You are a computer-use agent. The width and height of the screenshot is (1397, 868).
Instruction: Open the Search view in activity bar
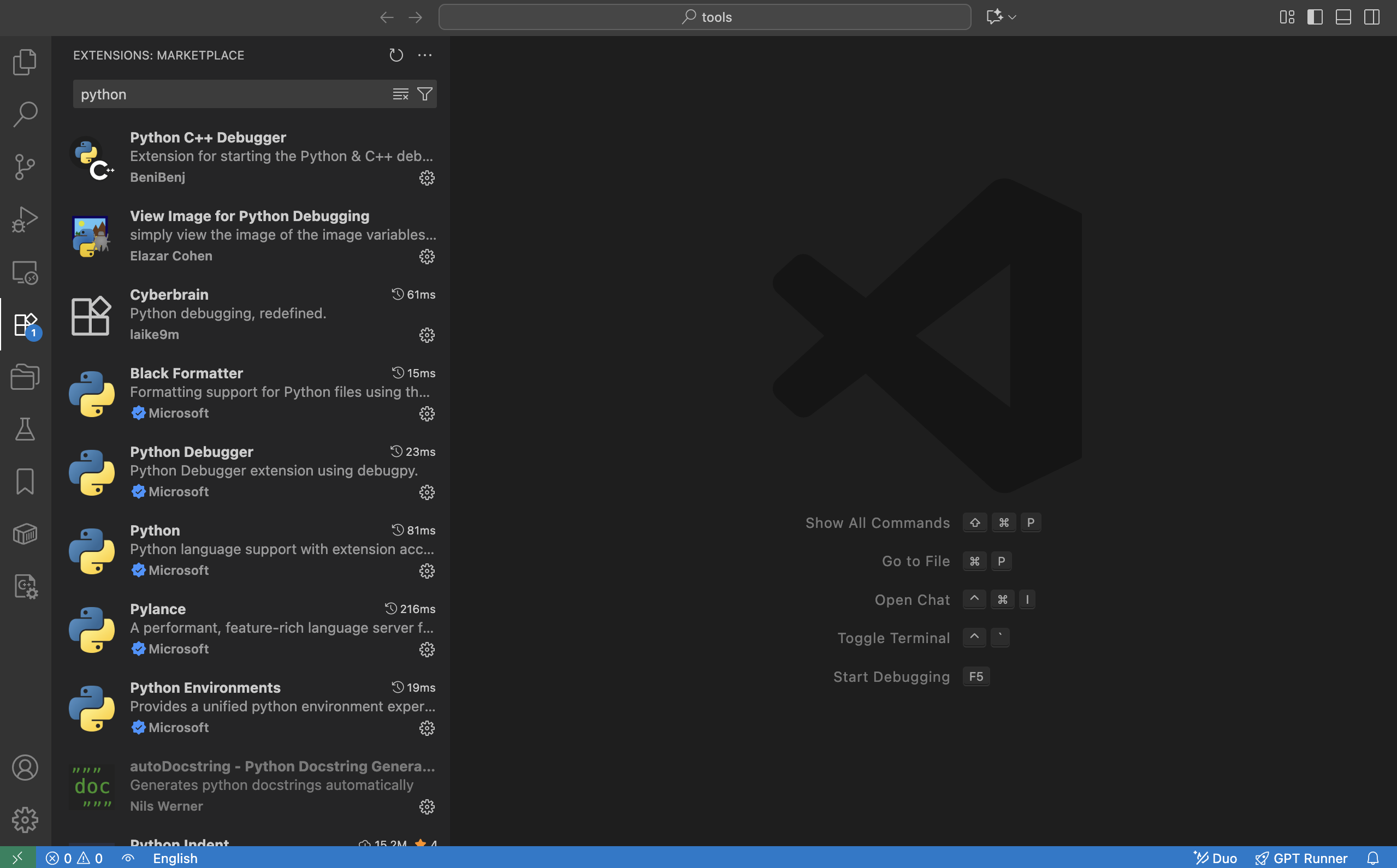click(x=25, y=114)
